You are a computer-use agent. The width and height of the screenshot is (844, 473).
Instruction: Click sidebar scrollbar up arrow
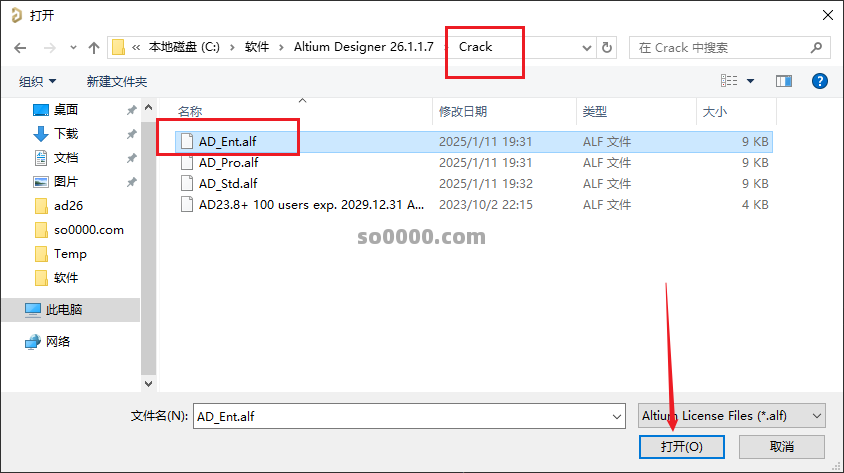tap(149, 107)
